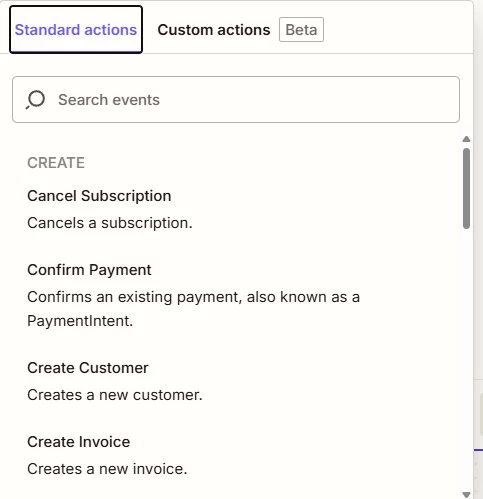Open the Custom actions tab

click(214, 30)
